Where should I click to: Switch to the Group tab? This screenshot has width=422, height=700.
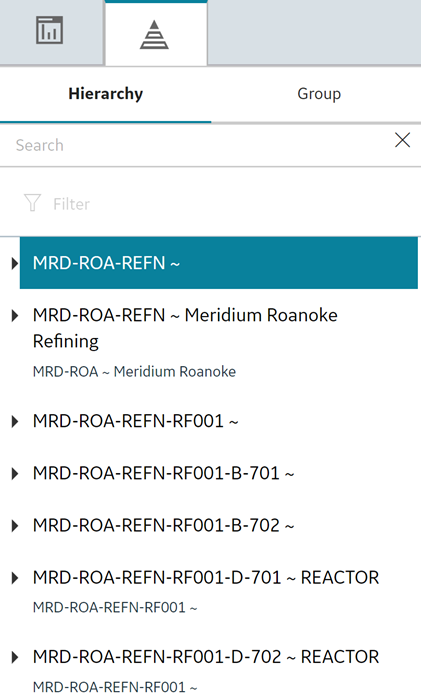coord(319,94)
